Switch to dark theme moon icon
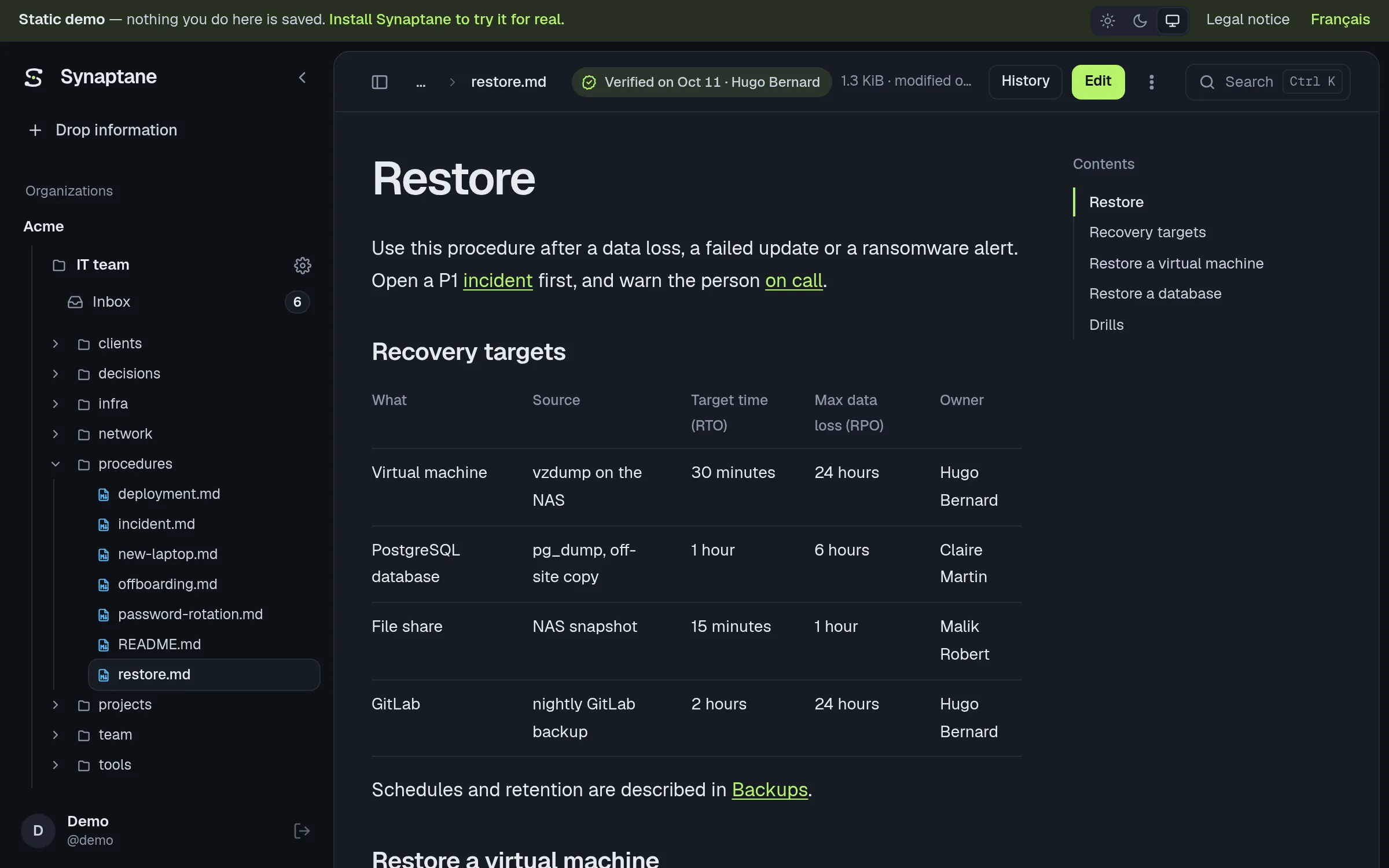The width and height of the screenshot is (1389, 868). tap(1140, 21)
